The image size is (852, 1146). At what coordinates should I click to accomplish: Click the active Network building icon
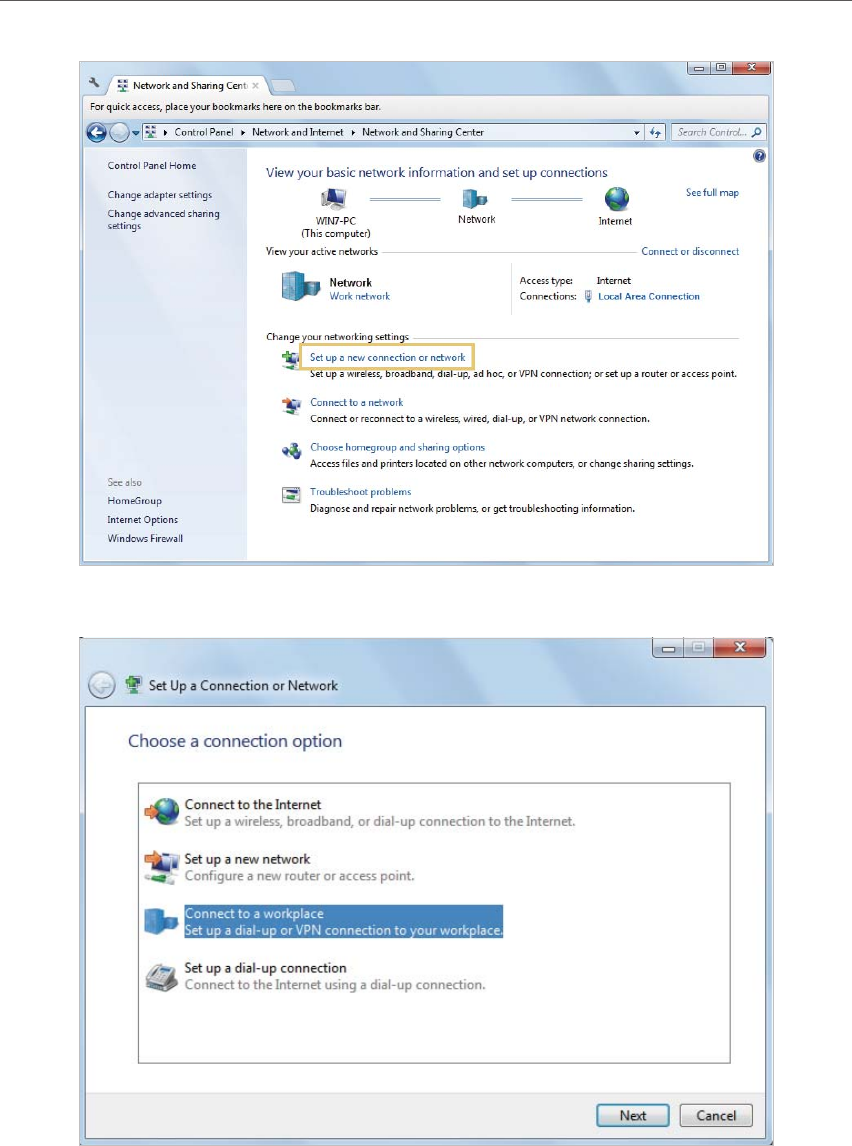(x=300, y=286)
